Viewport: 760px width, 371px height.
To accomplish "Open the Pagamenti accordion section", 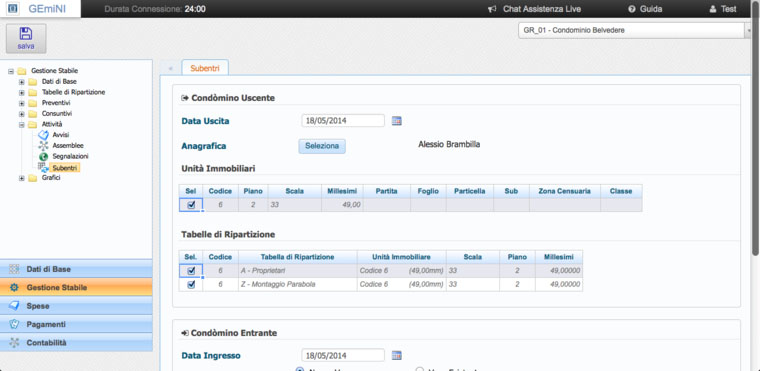I will coord(76,324).
